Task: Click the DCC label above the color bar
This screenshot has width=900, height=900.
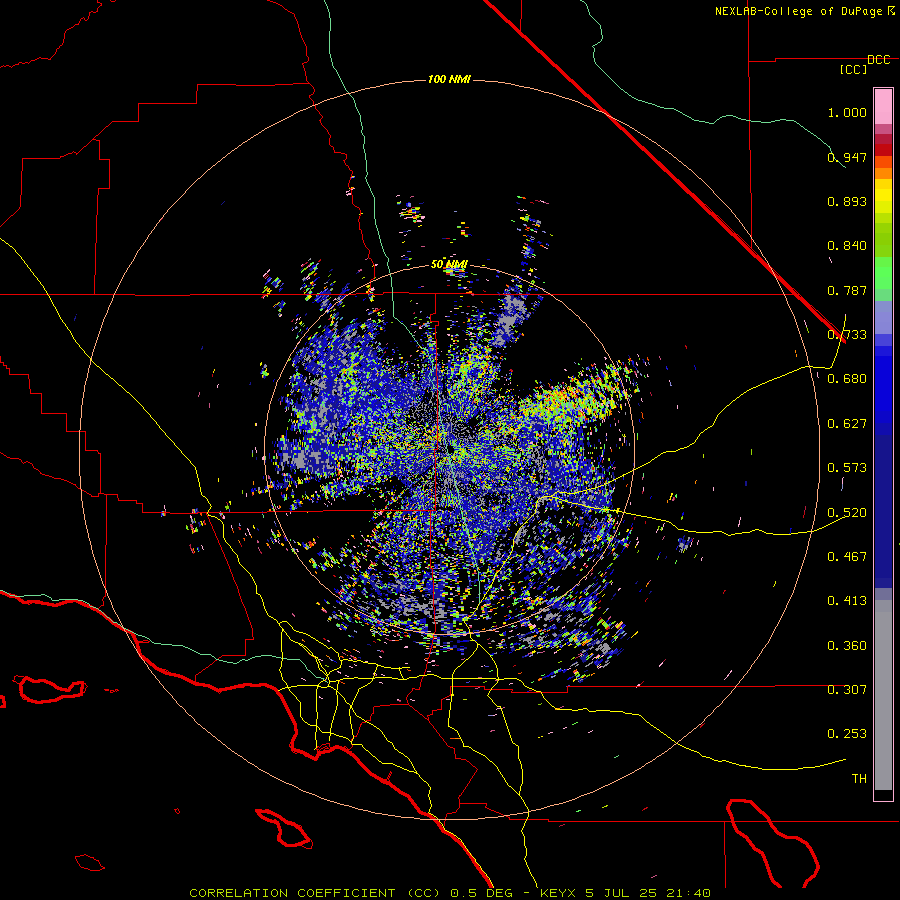Action: 878,60
